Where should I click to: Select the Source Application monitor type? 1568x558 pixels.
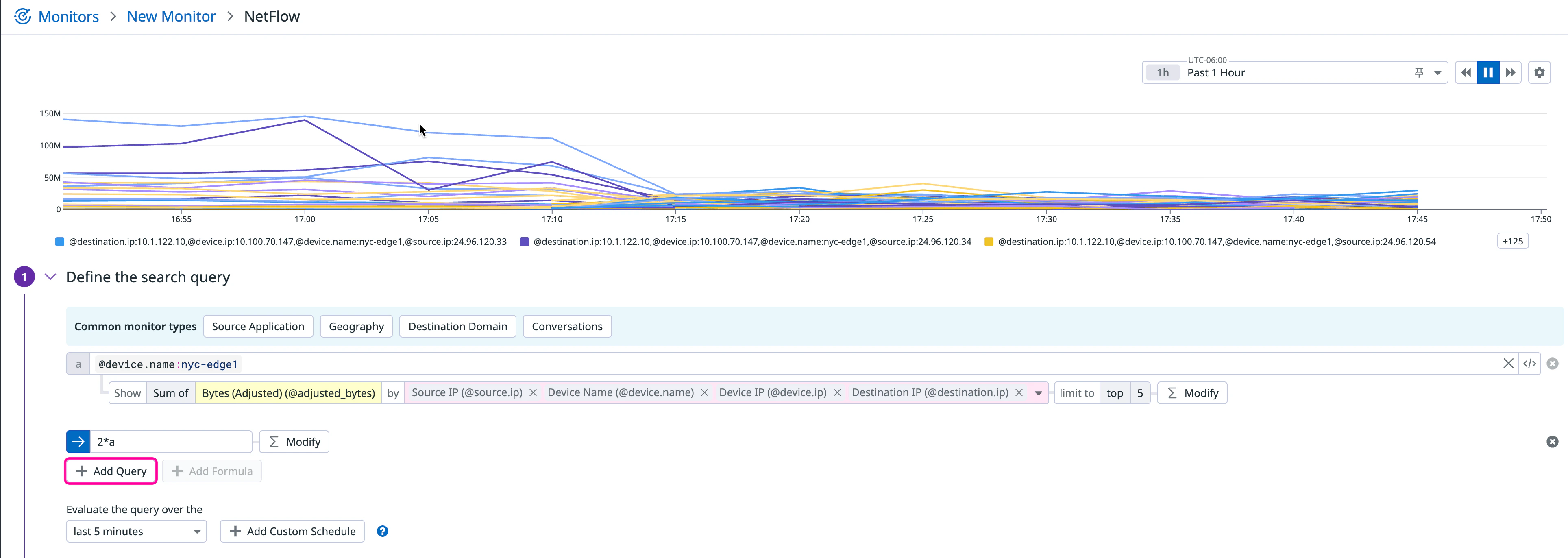tap(258, 326)
